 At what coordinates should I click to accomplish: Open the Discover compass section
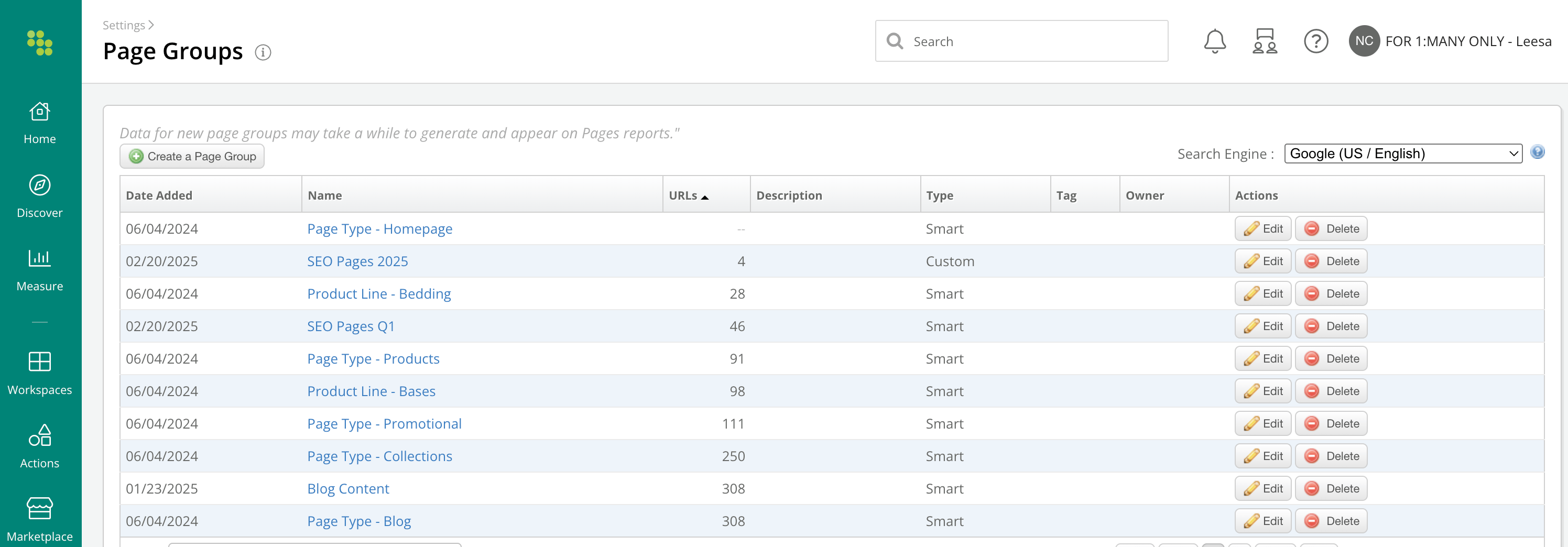pos(39,196)
